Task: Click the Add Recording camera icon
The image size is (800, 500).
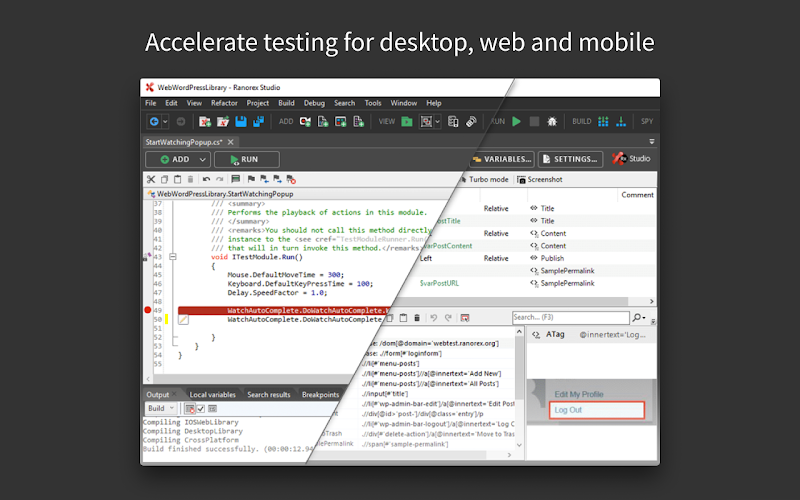Action: coord(305,121)
